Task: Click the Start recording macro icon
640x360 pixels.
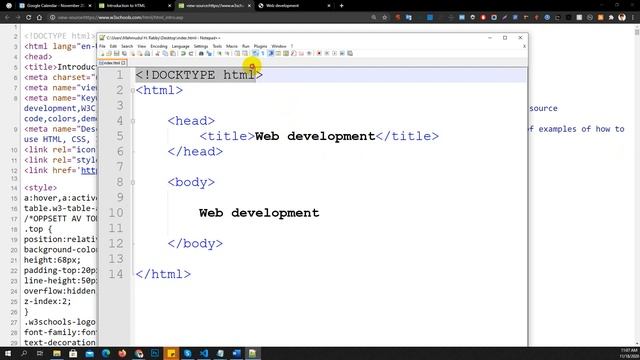Action: click(319, 53)
